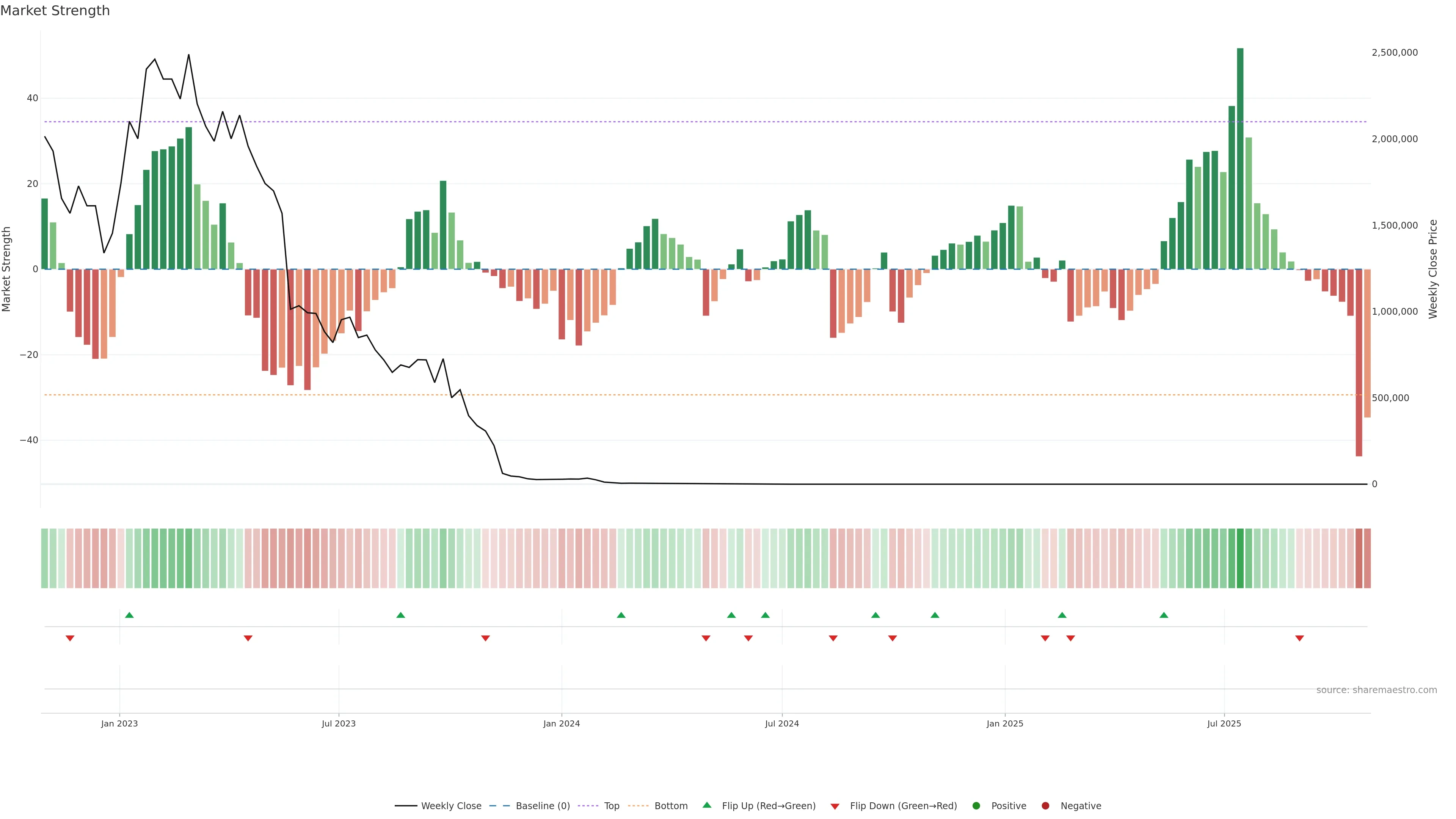
Task: Click the Weekly Close Price axis title
Action: click(x=1433, y=269)
